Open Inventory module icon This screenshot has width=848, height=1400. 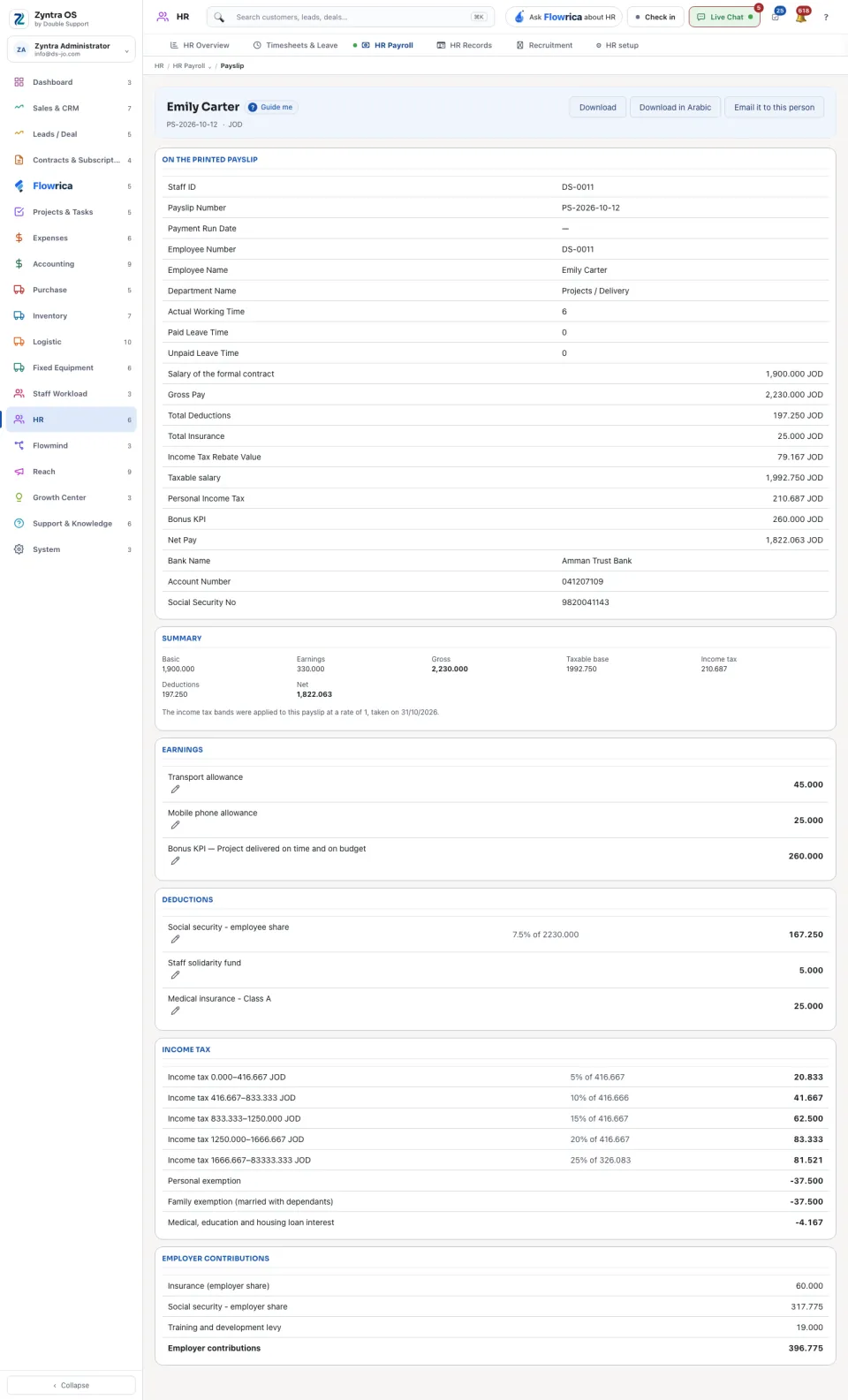pos(19,315)
